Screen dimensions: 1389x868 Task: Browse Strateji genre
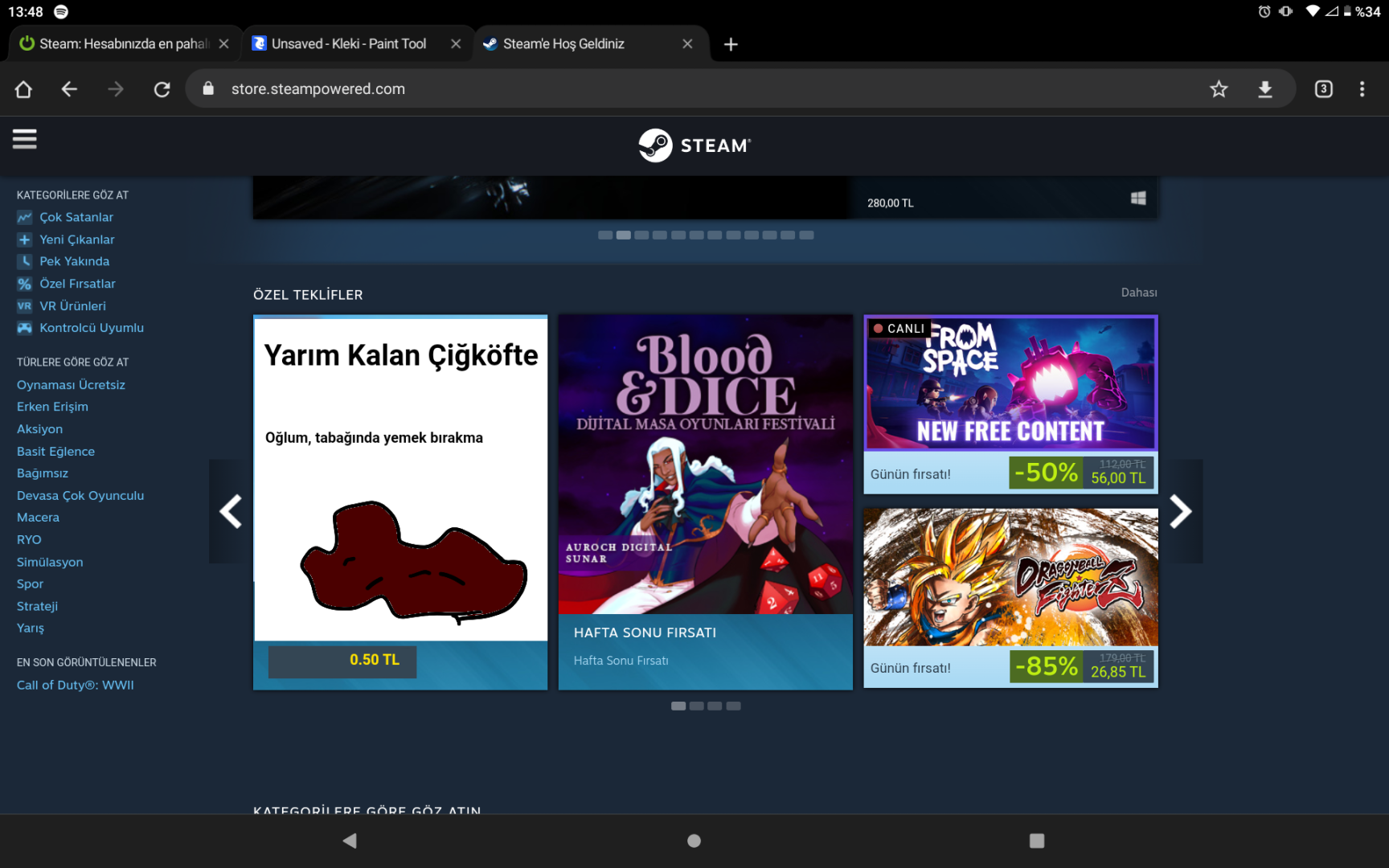37,606
